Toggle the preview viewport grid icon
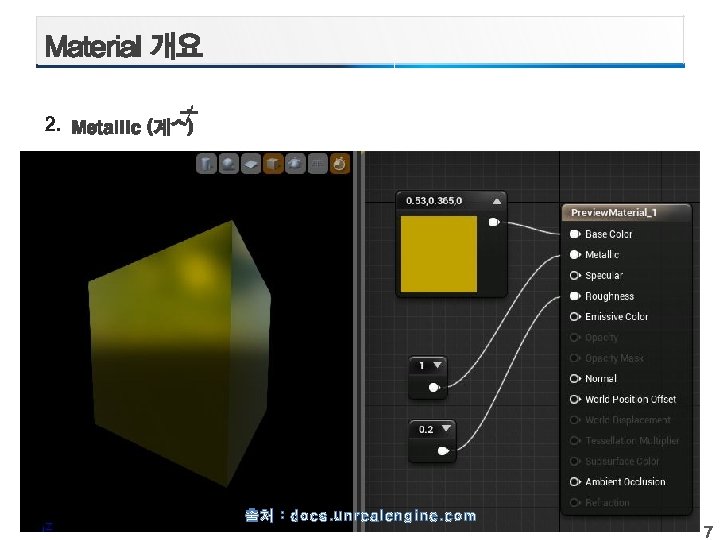The height and width of the screenshot is (540, 720). [x=317, y=163]
